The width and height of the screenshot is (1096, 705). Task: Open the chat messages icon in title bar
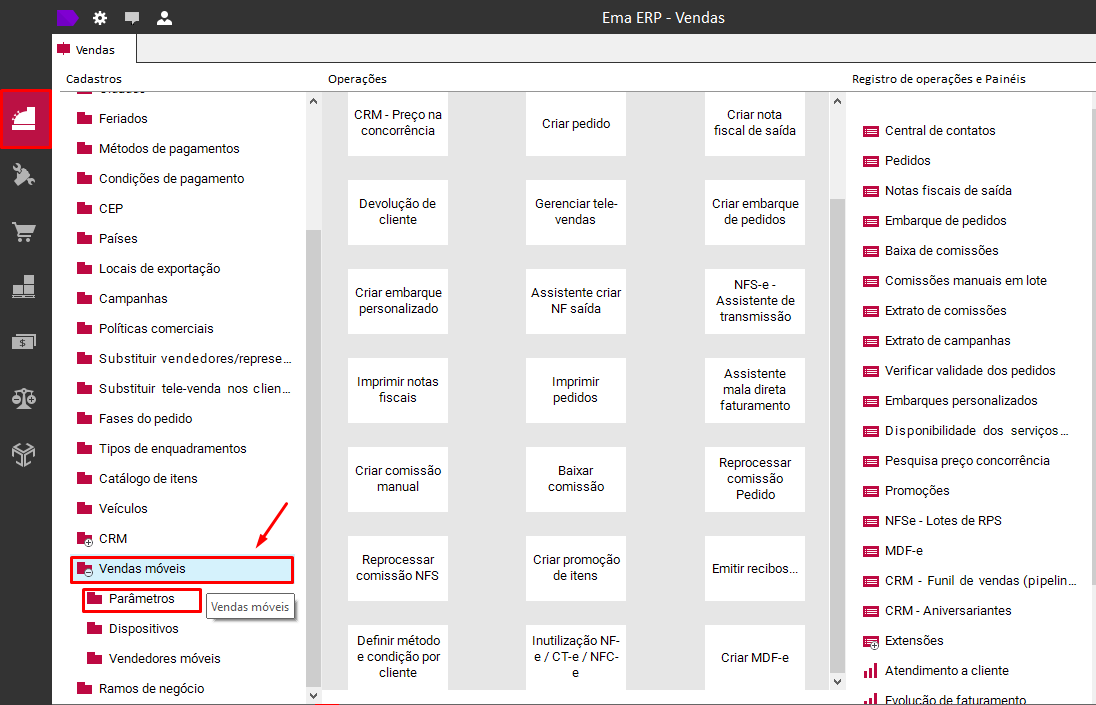point(131,18)
